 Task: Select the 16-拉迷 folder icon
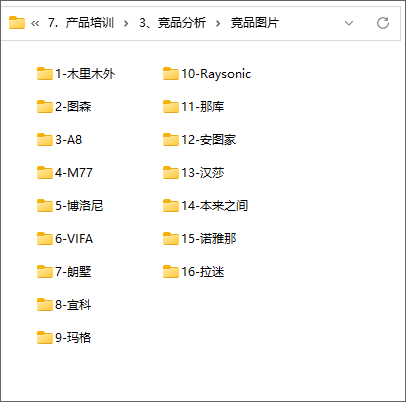(x=171, y=272)
